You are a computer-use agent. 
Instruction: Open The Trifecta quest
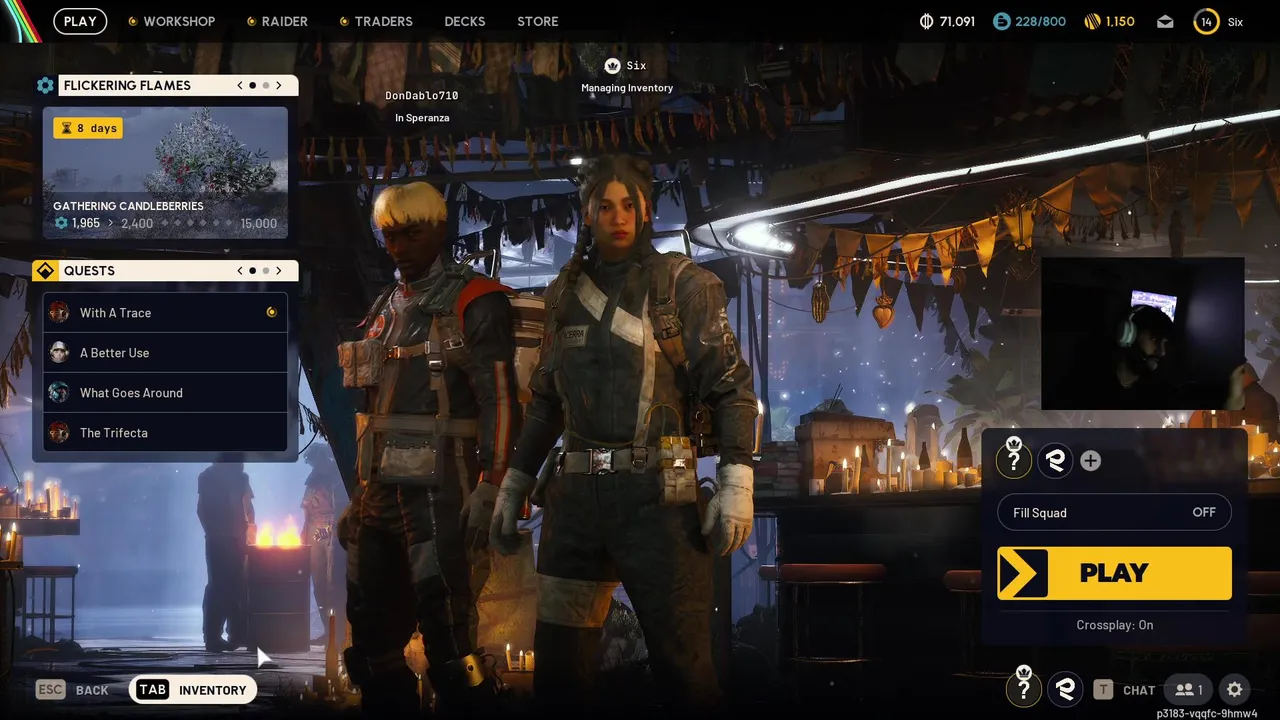pyautogui.click(x=165, y=433)
